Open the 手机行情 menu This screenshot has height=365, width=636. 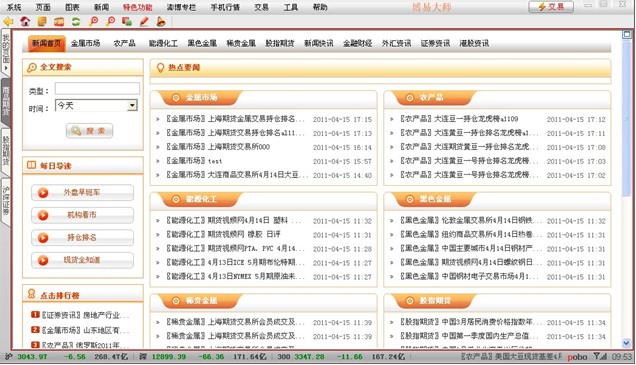[225, 7]
